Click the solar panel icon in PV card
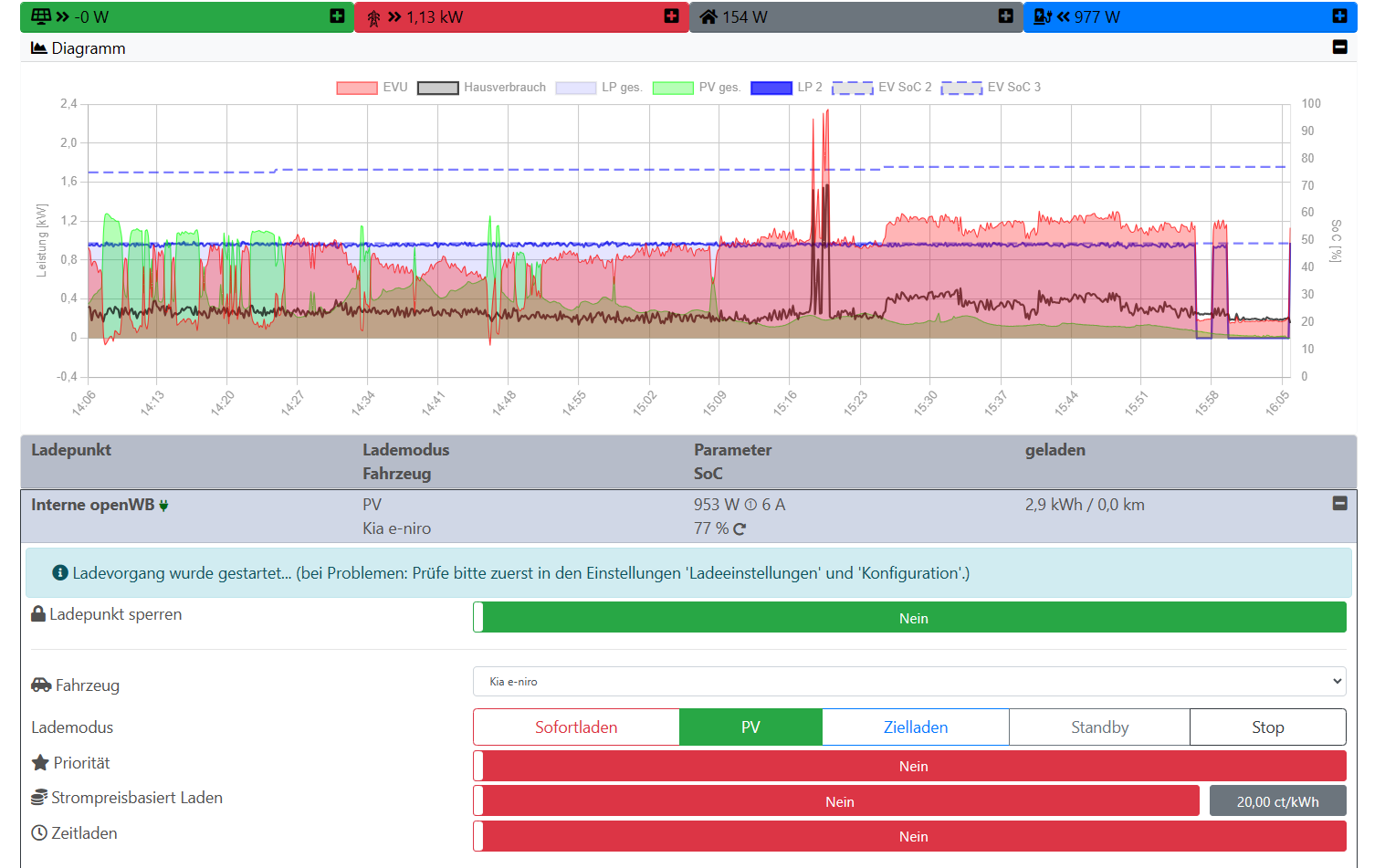The image size is (1385, 868). pyautogui.click(x=41, y=17)
